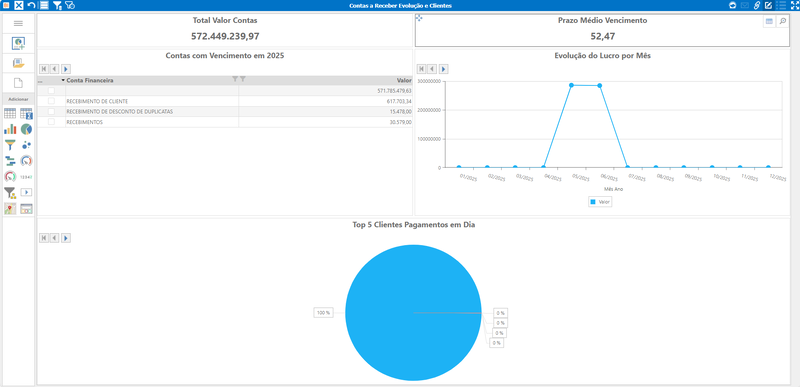Check the box for RECEBIMENTO DE CLIENTE
Viewport: 800px width, 387px height.
[x=51, y=101]
